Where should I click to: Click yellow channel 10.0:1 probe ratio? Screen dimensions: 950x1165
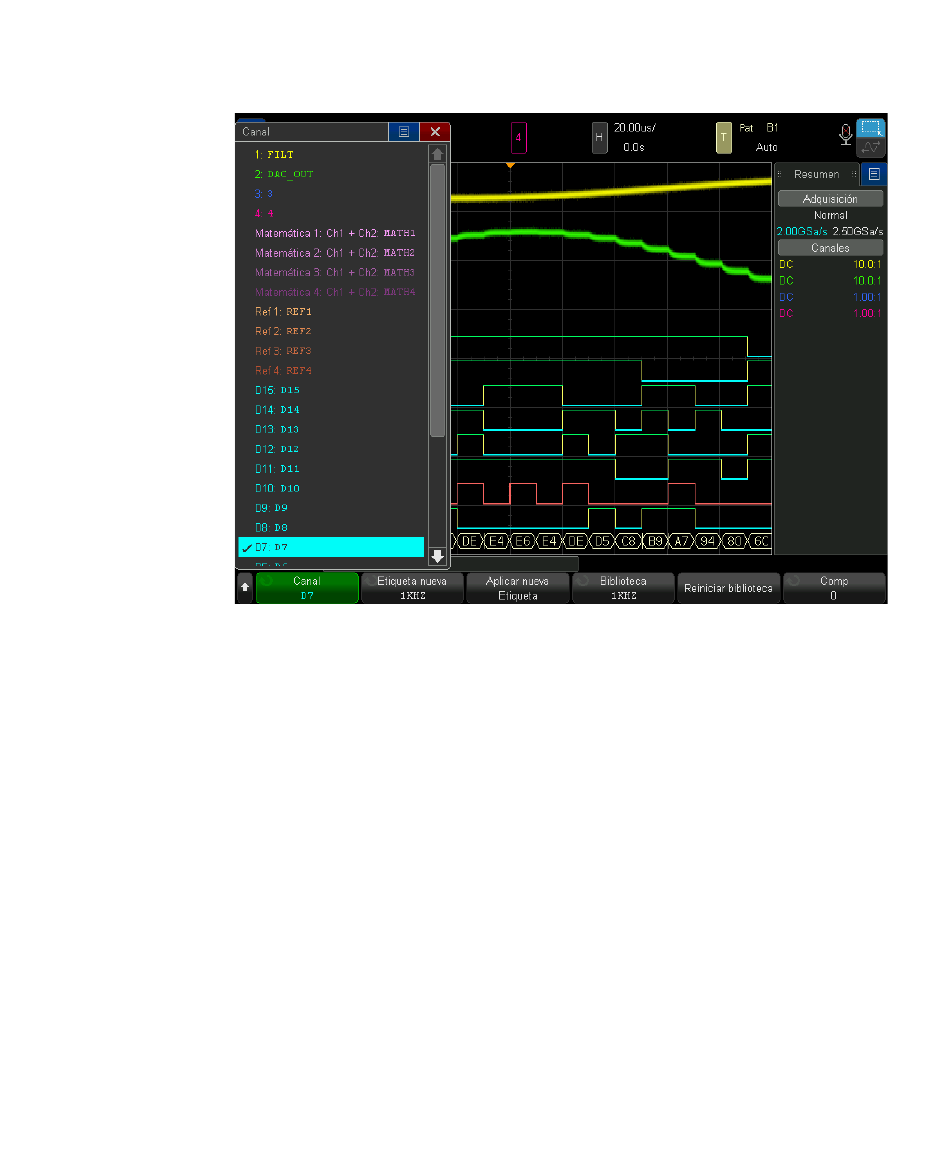(x=868, y=265)
